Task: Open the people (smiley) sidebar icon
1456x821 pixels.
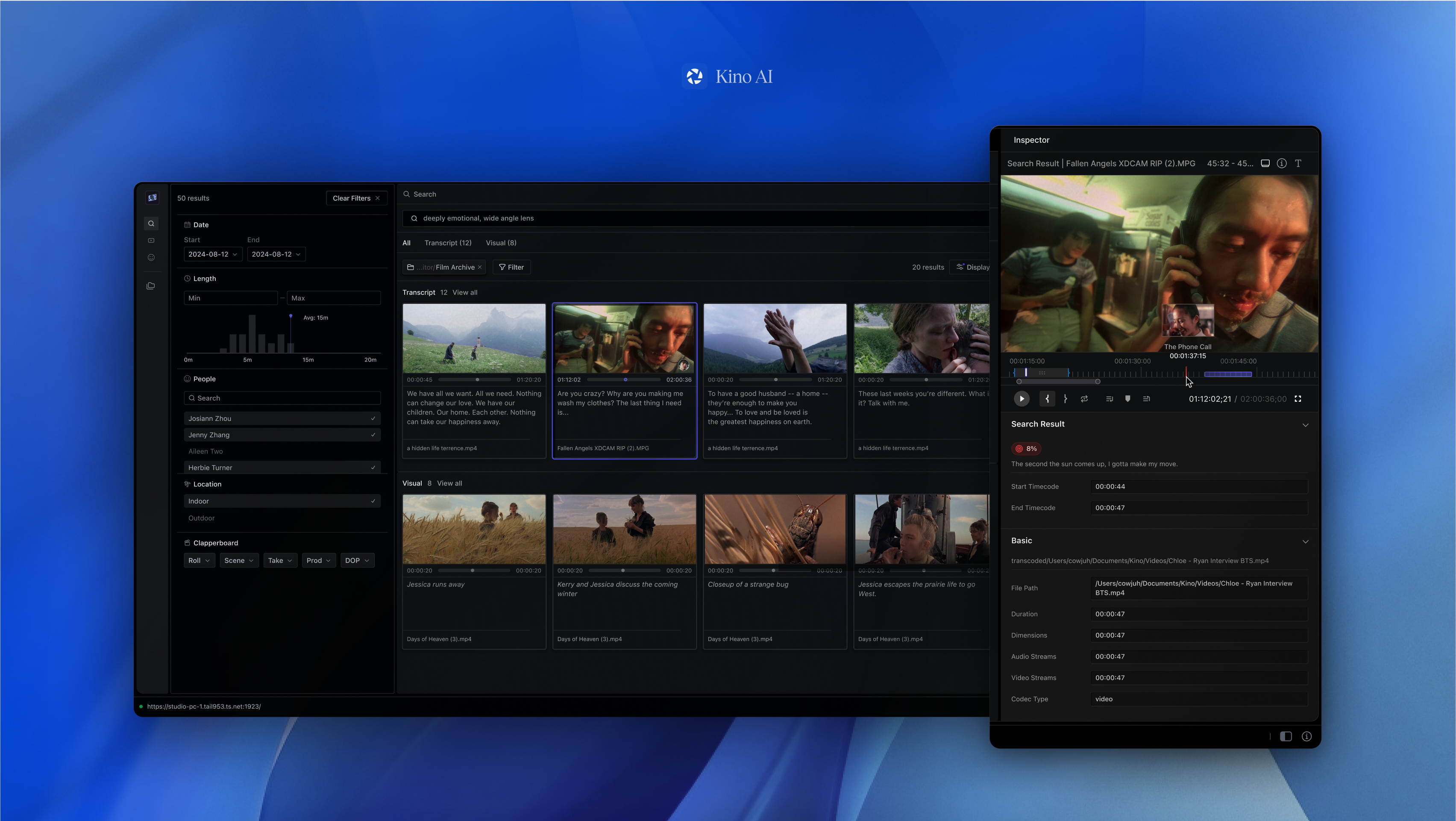Action: point(151,257)
